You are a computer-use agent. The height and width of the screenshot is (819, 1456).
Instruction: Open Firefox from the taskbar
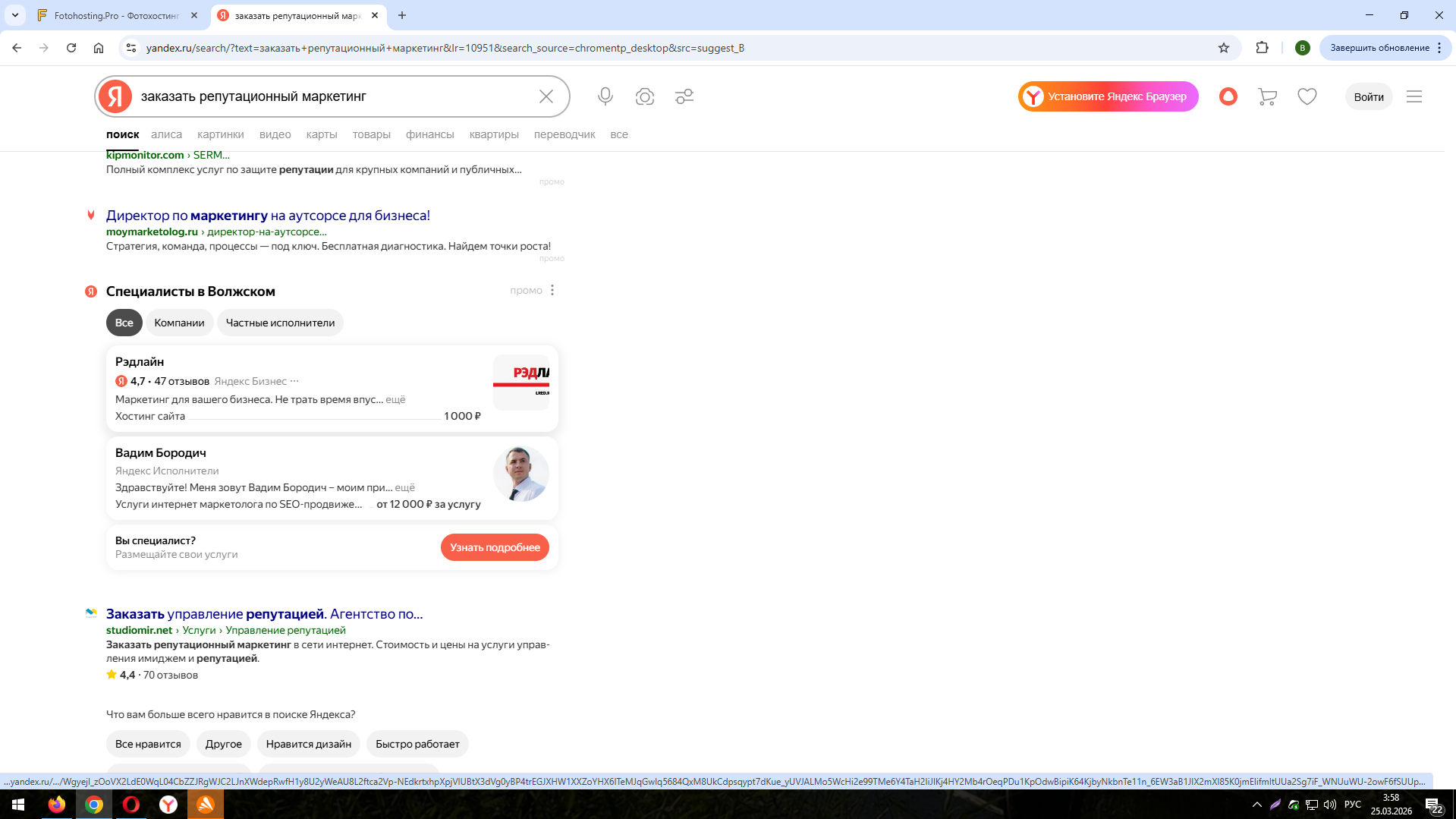(x=57, y=805)
